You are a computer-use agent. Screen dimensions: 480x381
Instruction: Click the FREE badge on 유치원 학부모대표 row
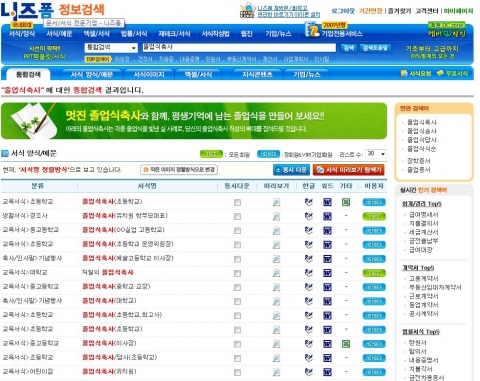click(374, 216)
